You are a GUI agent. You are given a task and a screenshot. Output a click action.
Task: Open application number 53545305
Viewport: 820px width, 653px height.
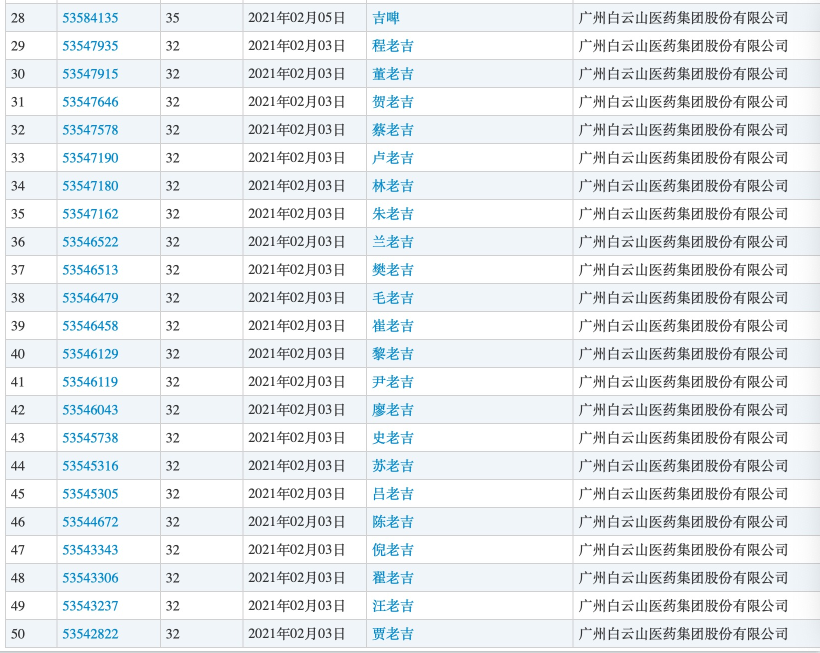coord(90,494)
